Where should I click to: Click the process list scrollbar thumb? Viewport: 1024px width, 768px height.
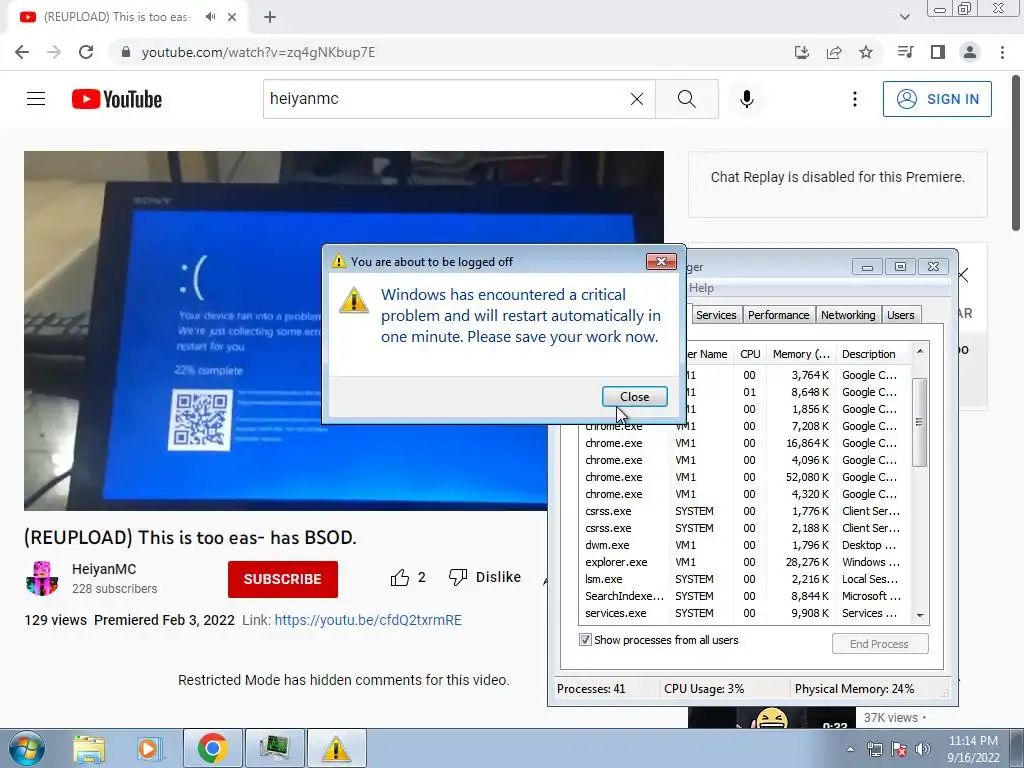(920, 422)
